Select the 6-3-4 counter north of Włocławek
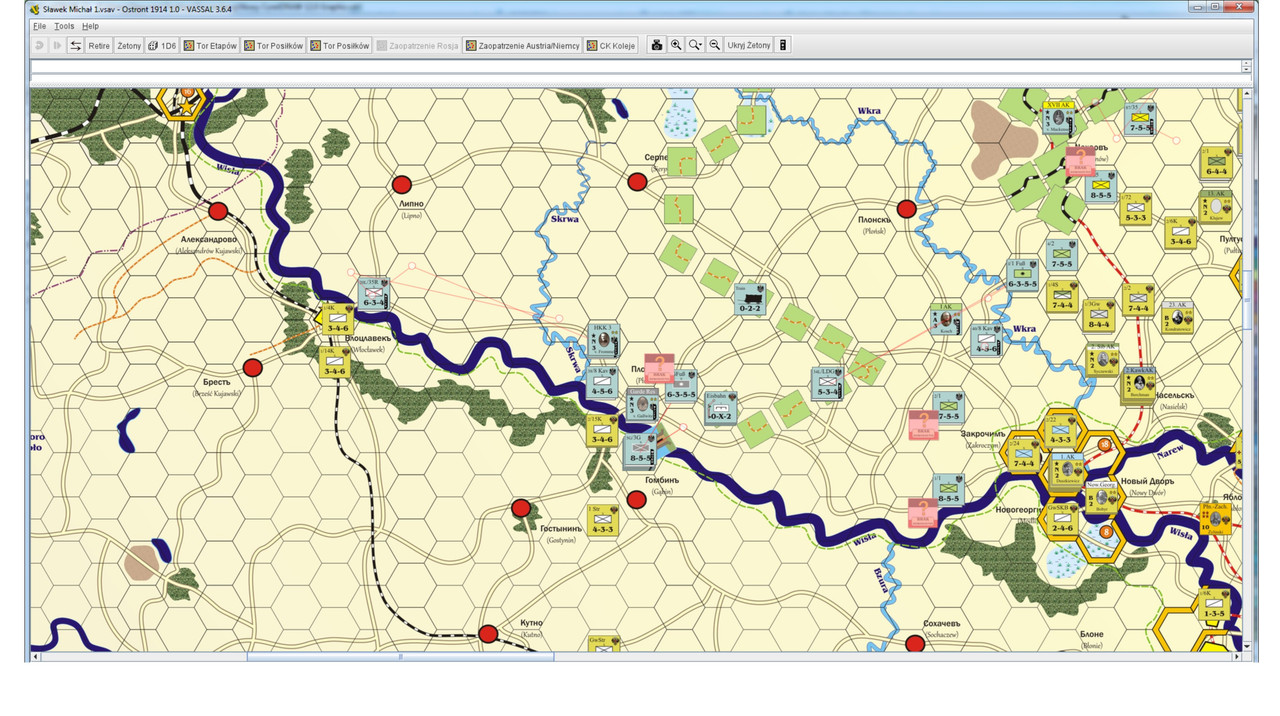The image size is (1280, 716). point(372,293)
